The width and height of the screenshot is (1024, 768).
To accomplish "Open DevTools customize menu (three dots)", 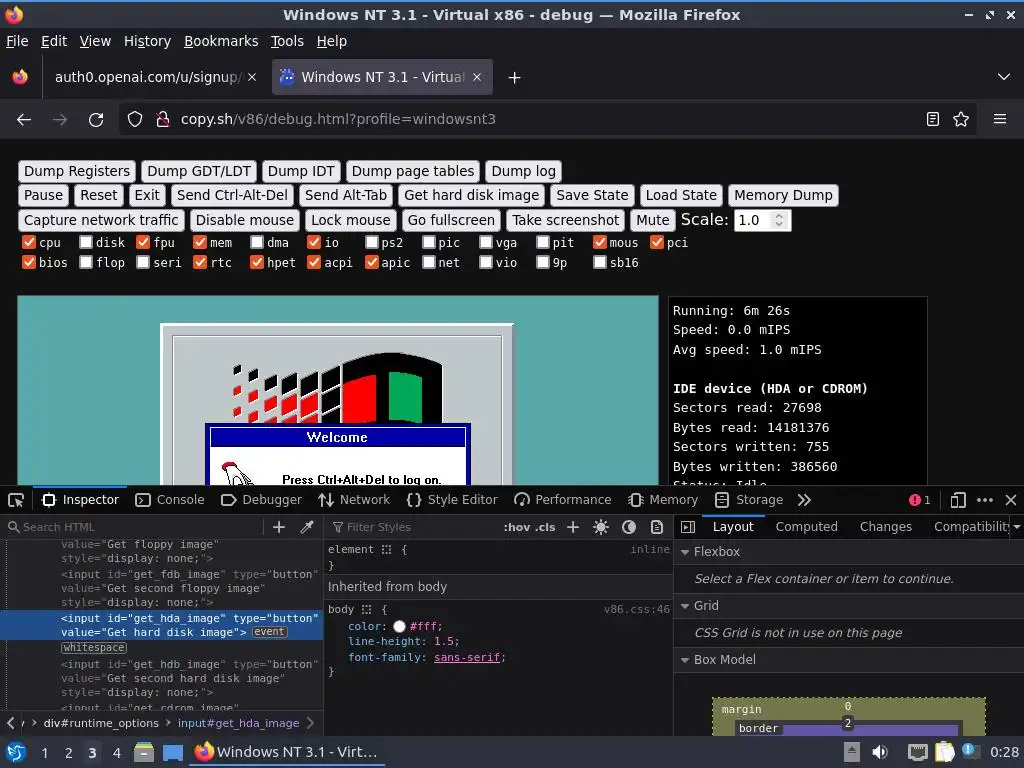I will [985, 500].
